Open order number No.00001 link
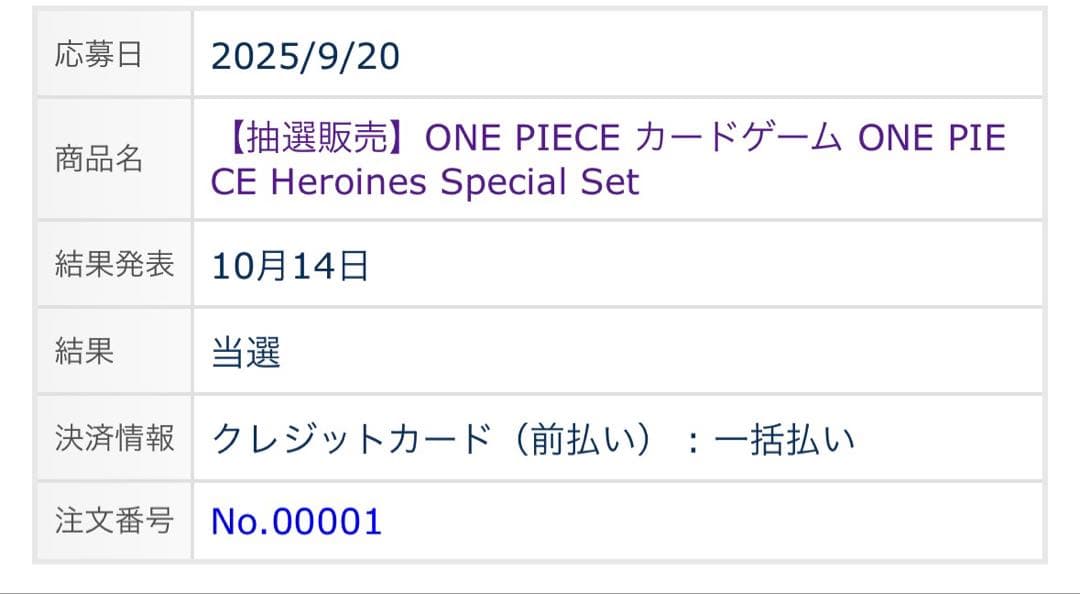The width and height of the screenshot is (1080, 594). click(x=296, y=521)
